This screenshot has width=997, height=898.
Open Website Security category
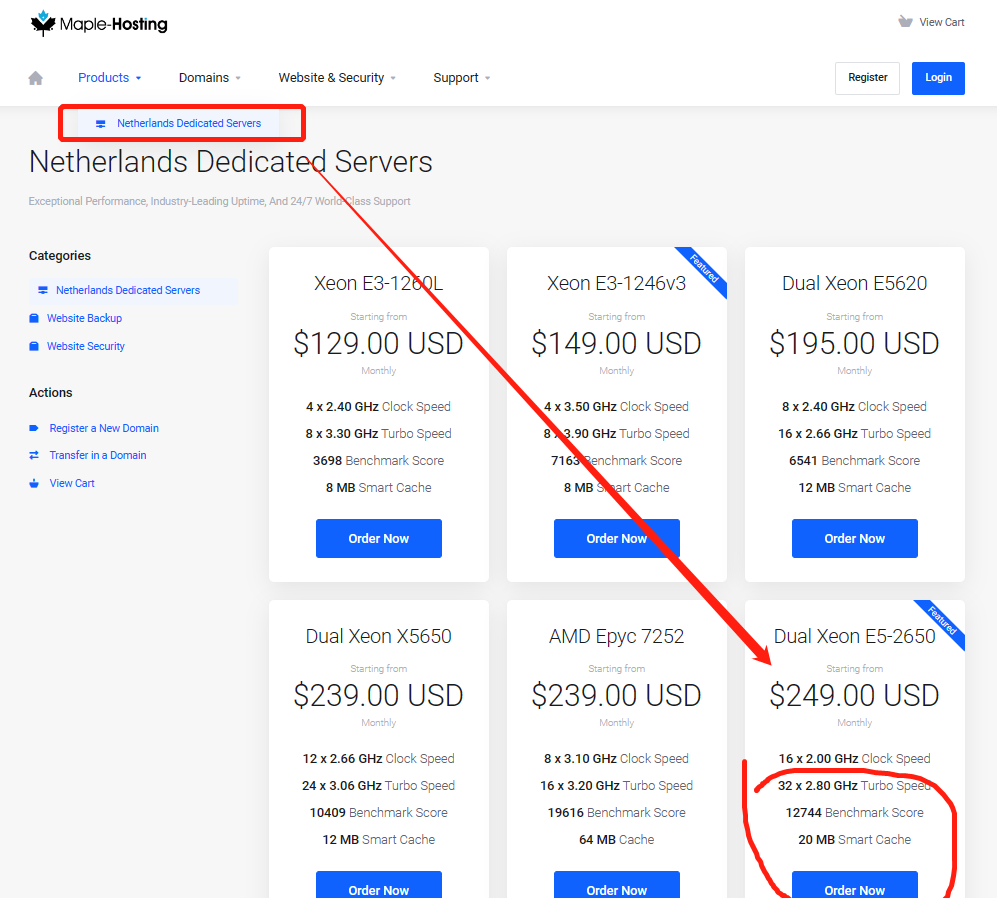(85, 346)
